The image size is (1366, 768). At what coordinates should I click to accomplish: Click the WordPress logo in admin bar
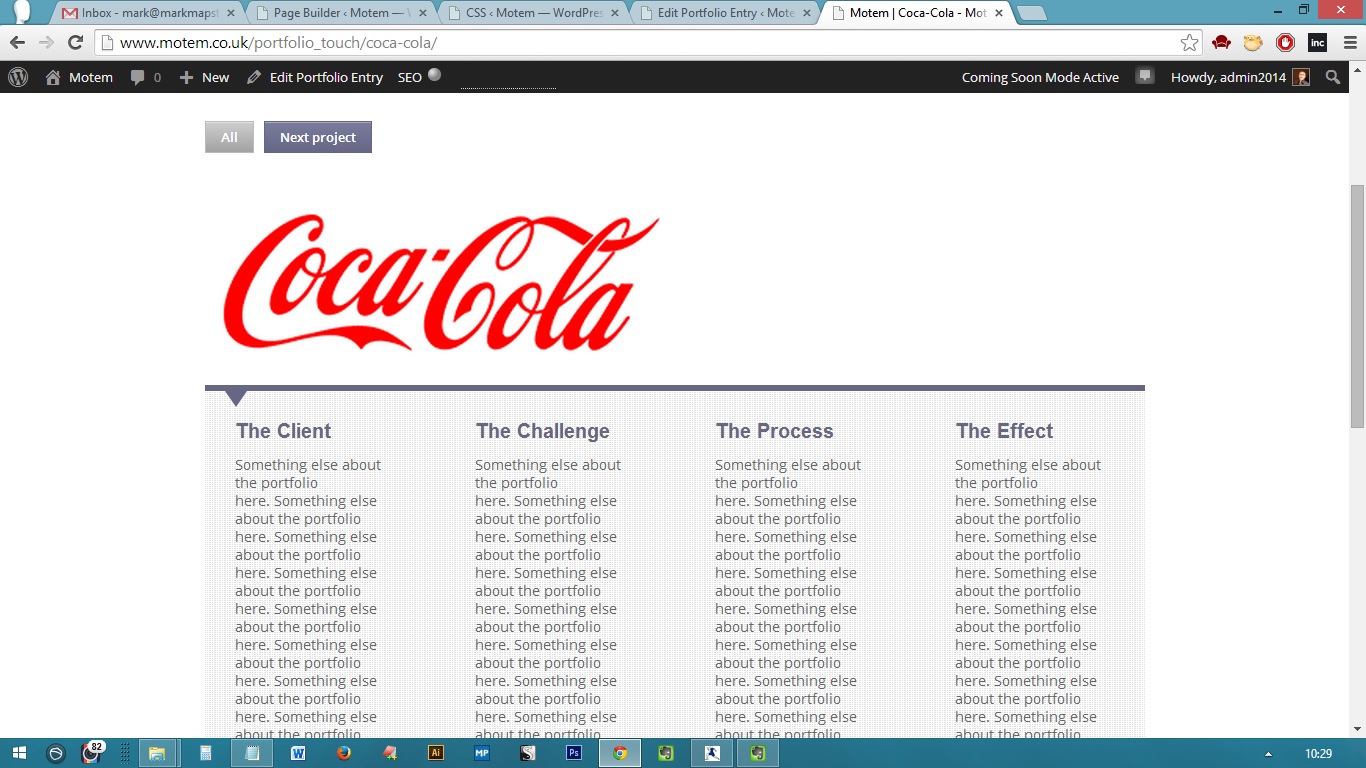(18, 77)
